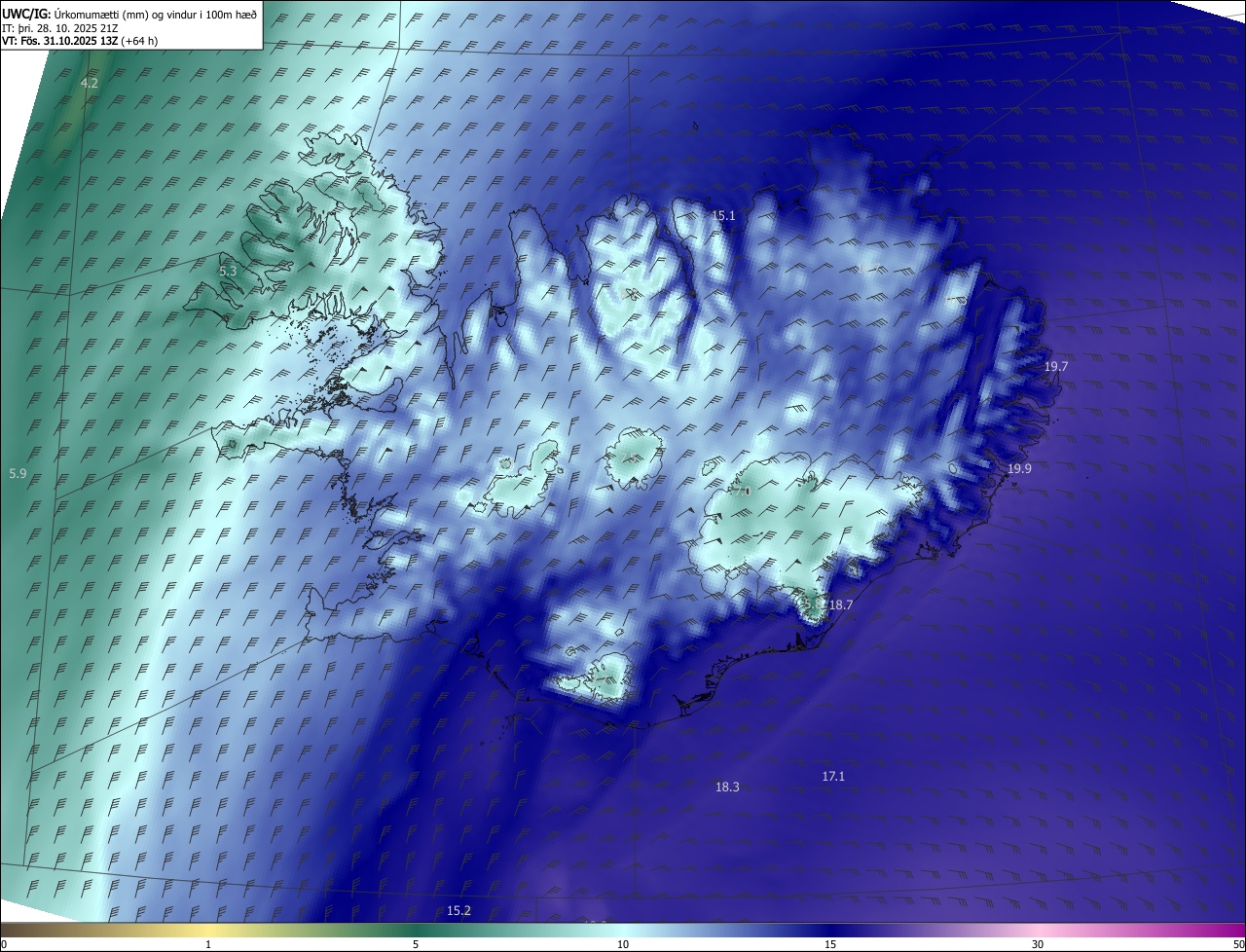
Task: Click the colorbar tick label '15'
Action: (x=830, y=944)
